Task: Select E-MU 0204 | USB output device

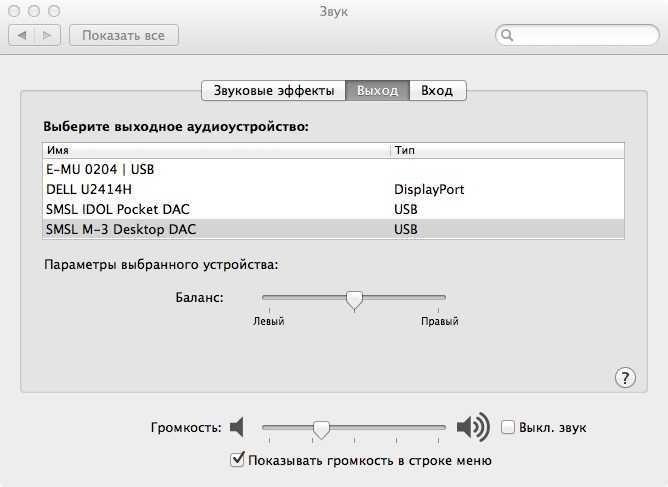Action: (x=334, y=169)
